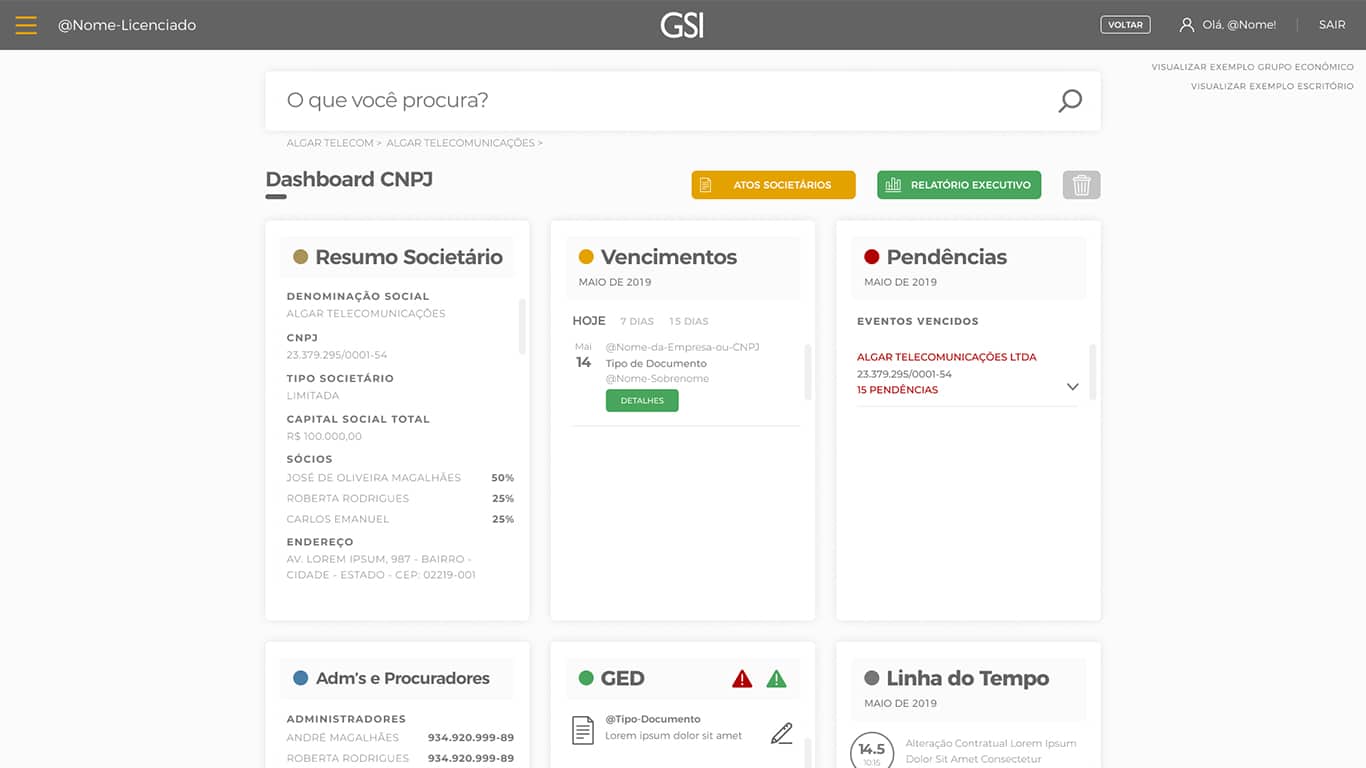Click the green warning triangle in GED
Viewport: 1366px width, 768px height.
[776, 679]
